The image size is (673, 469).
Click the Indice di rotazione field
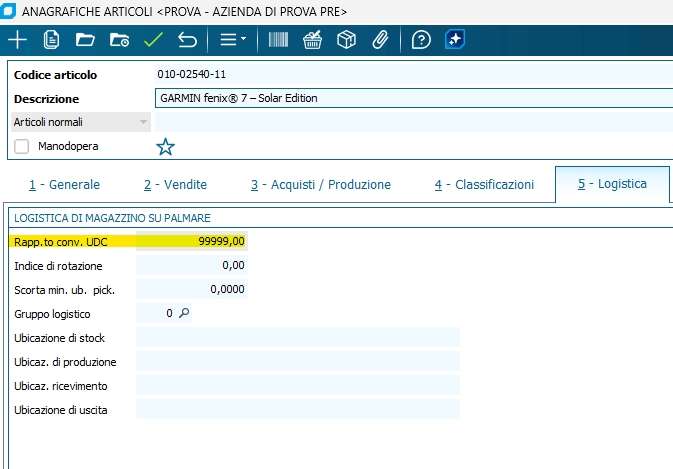coord(192,265)
